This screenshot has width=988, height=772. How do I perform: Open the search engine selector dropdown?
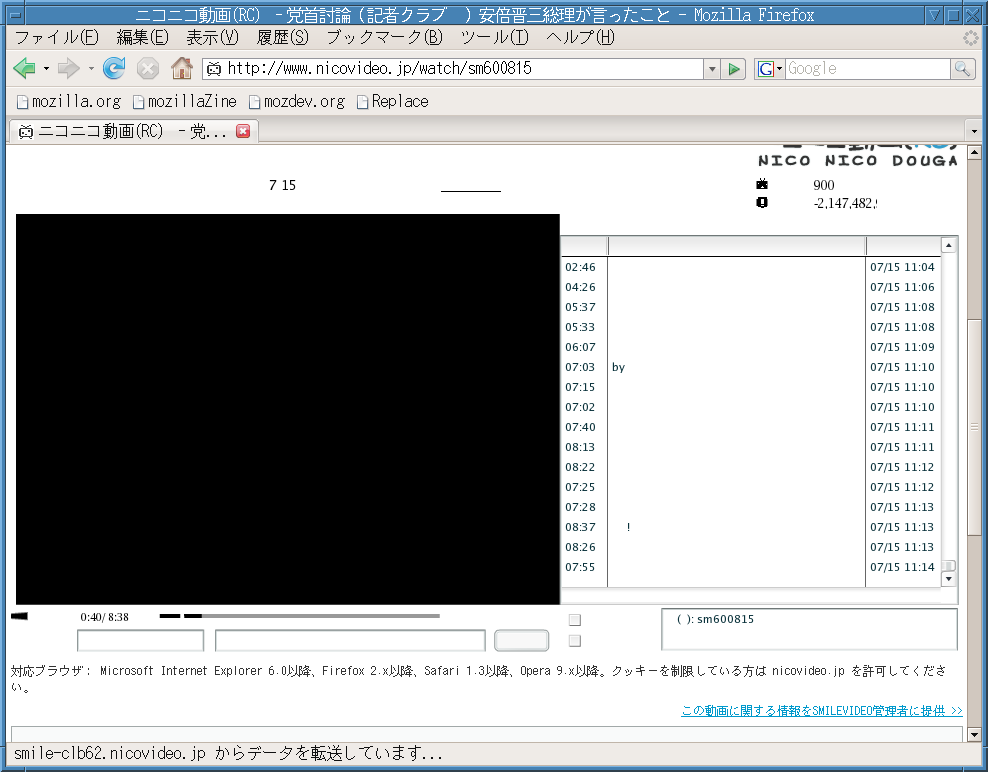(x=769, y=69)
